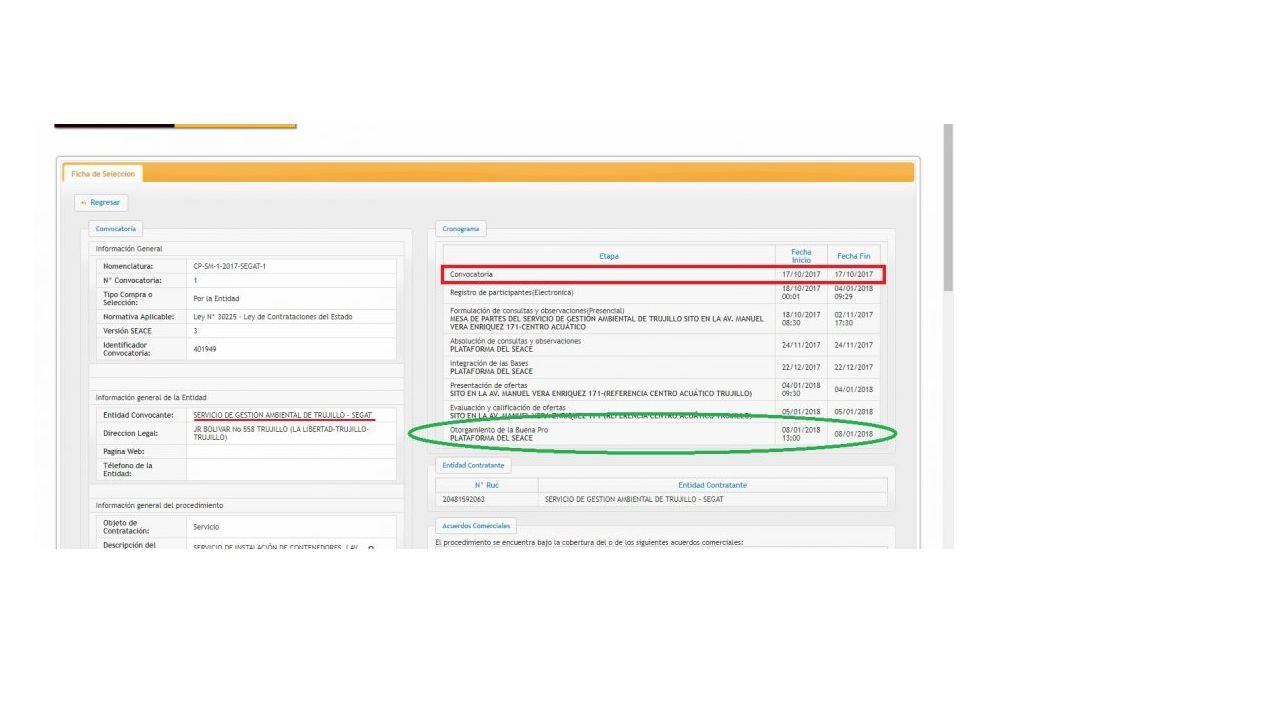Select the Acuerdos Comerciales panel header label
This screenshot has width=1280, height=720.
[476, 525]
